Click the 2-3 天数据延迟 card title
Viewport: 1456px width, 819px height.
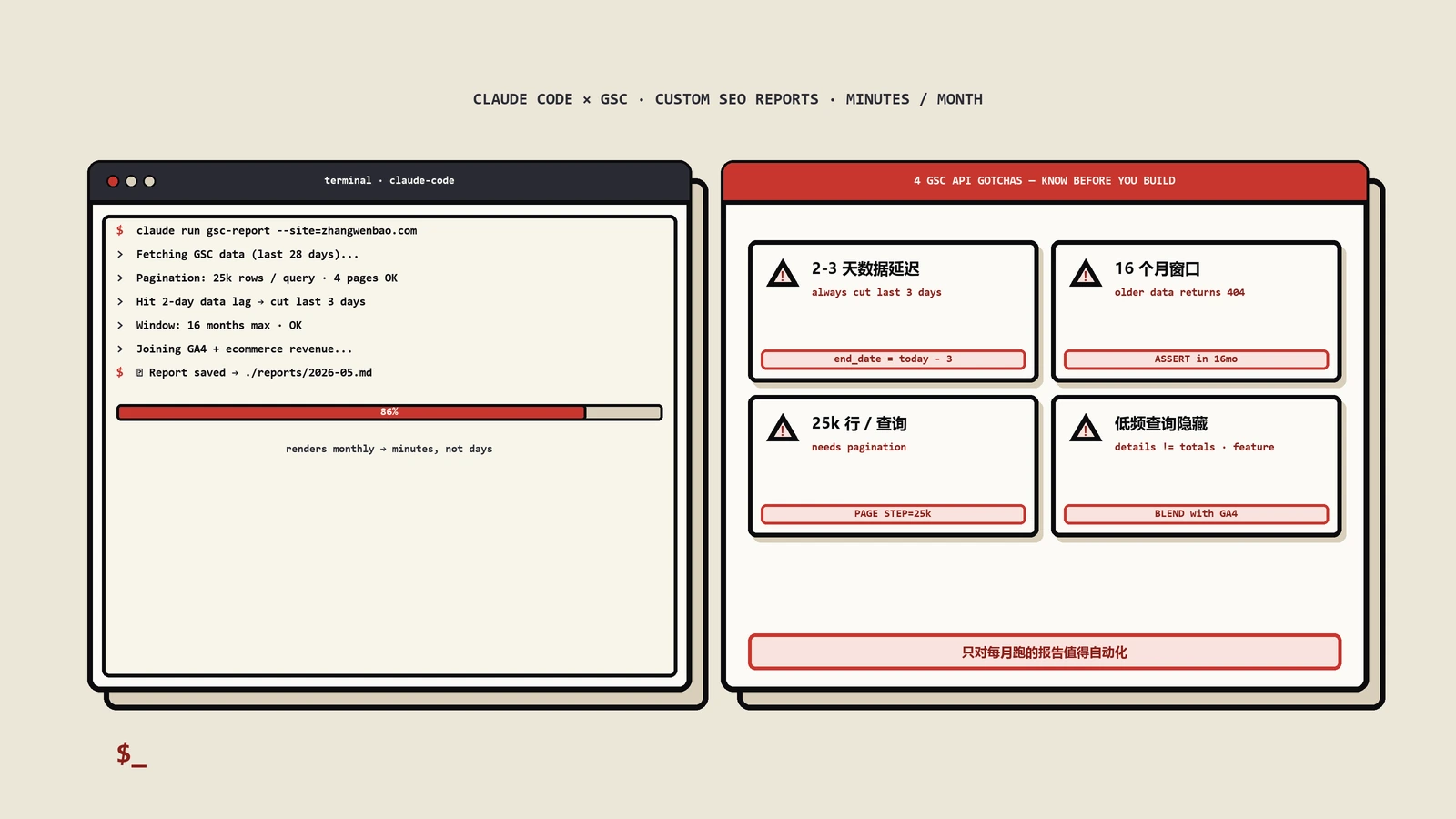coord(865,268)
